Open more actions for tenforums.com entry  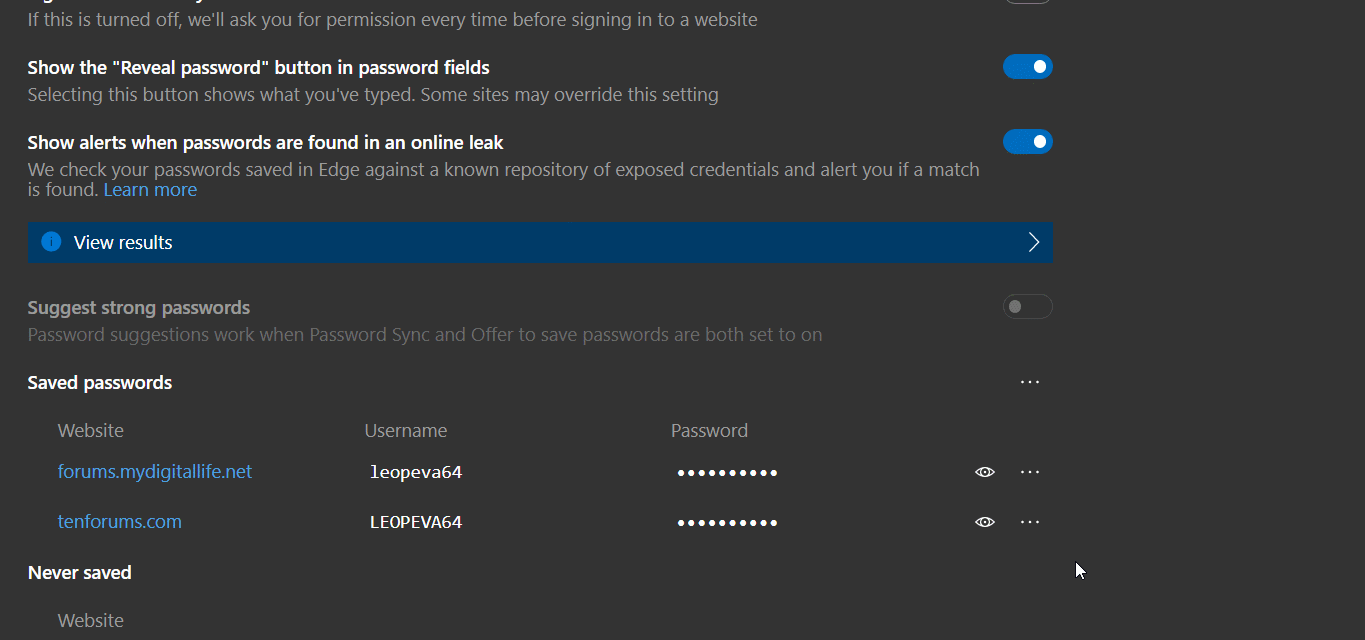click(1030, 522)
